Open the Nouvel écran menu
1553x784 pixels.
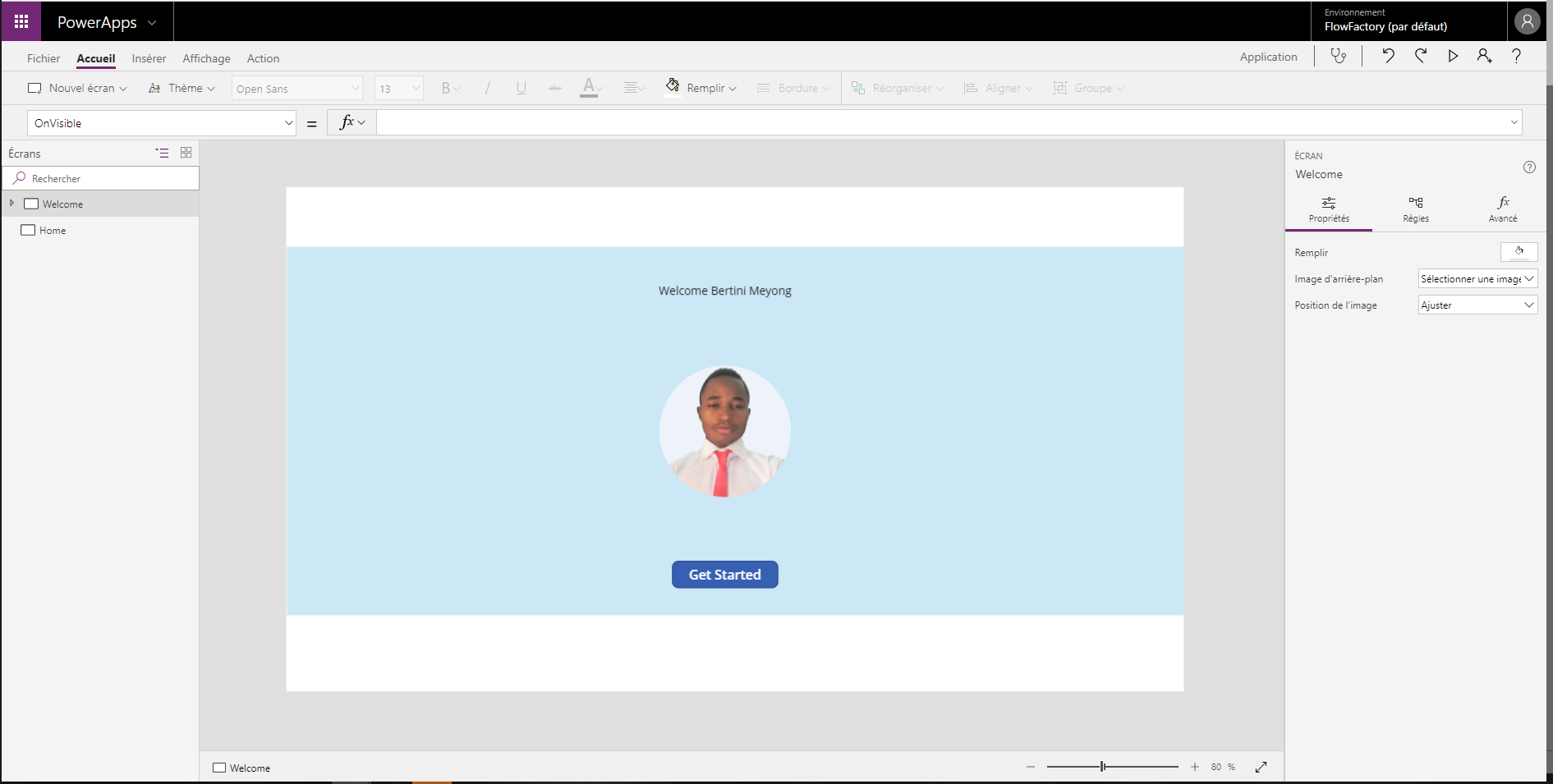coord(78,88)
